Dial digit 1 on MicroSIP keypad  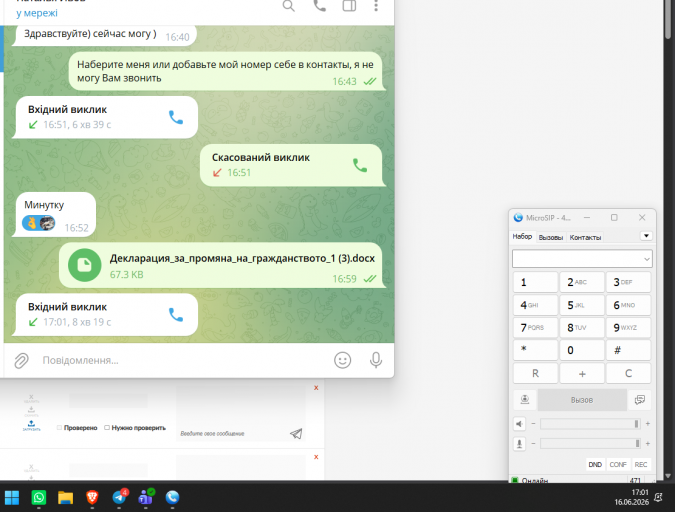pos(536,282)
